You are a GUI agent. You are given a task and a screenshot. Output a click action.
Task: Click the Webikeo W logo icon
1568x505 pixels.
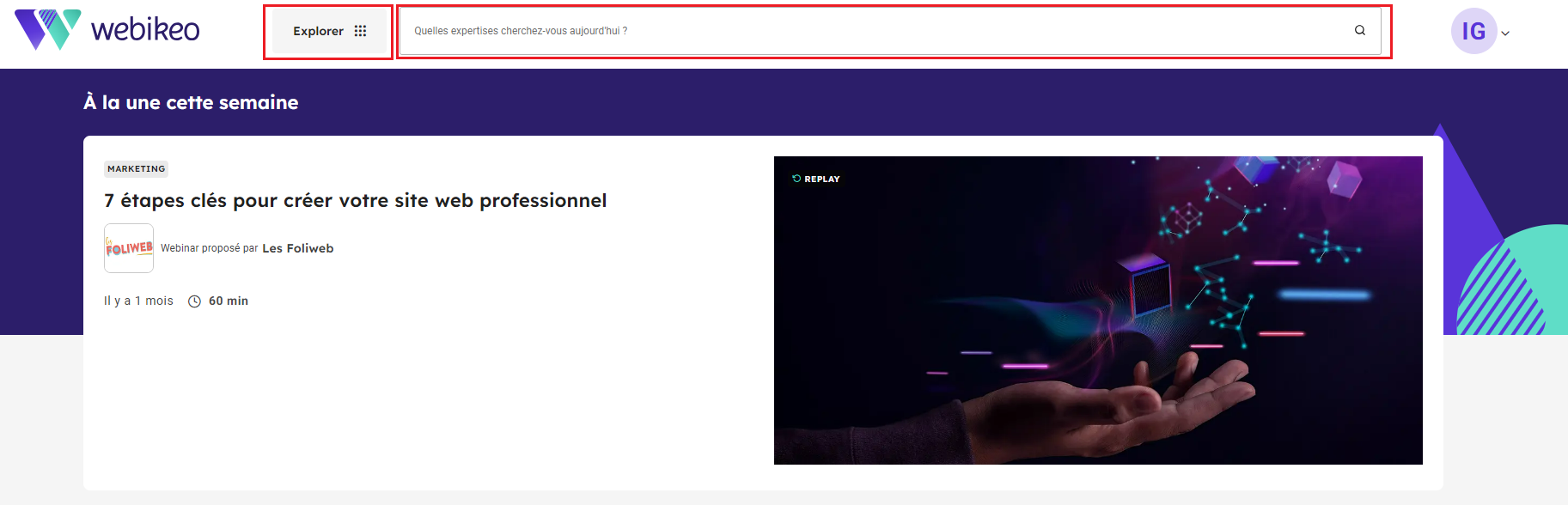coord(48,29)
